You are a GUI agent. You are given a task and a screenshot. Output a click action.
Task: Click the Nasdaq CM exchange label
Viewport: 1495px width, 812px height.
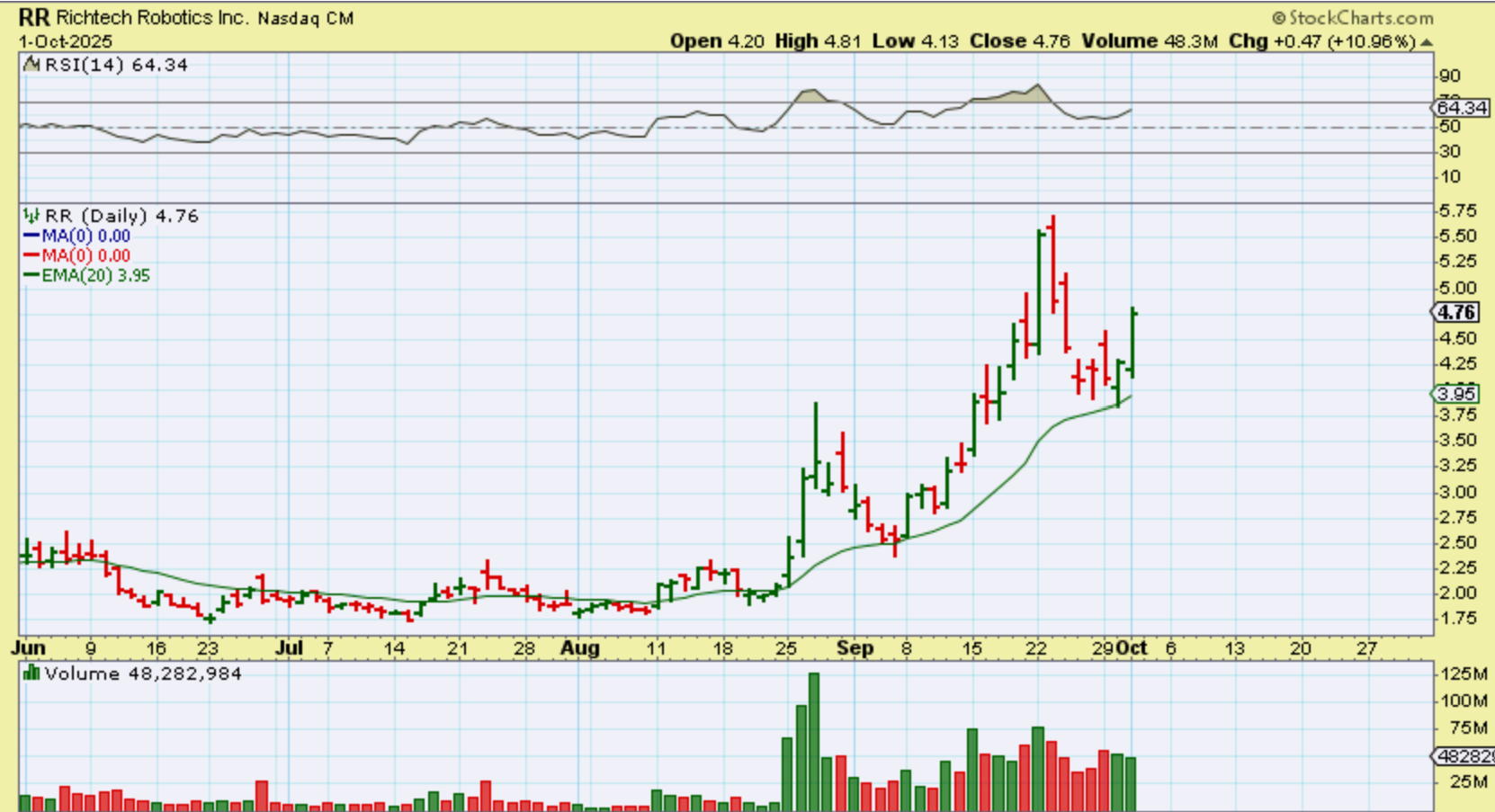[x=306, y=18]
